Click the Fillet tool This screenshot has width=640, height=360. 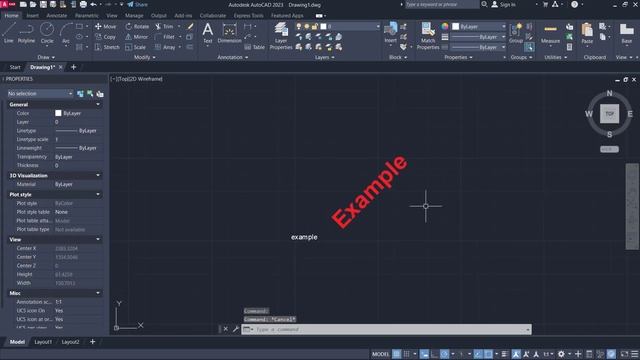pyautogui.click(x=165, y=37)
